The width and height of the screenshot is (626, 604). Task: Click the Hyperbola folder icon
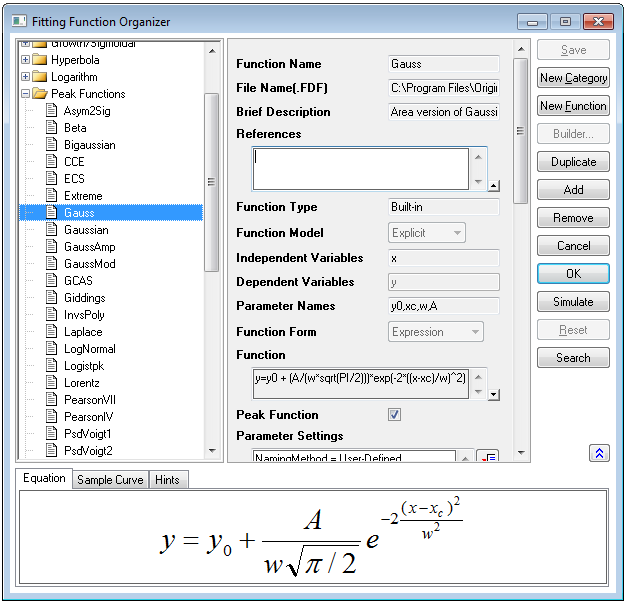coord(40,59)
